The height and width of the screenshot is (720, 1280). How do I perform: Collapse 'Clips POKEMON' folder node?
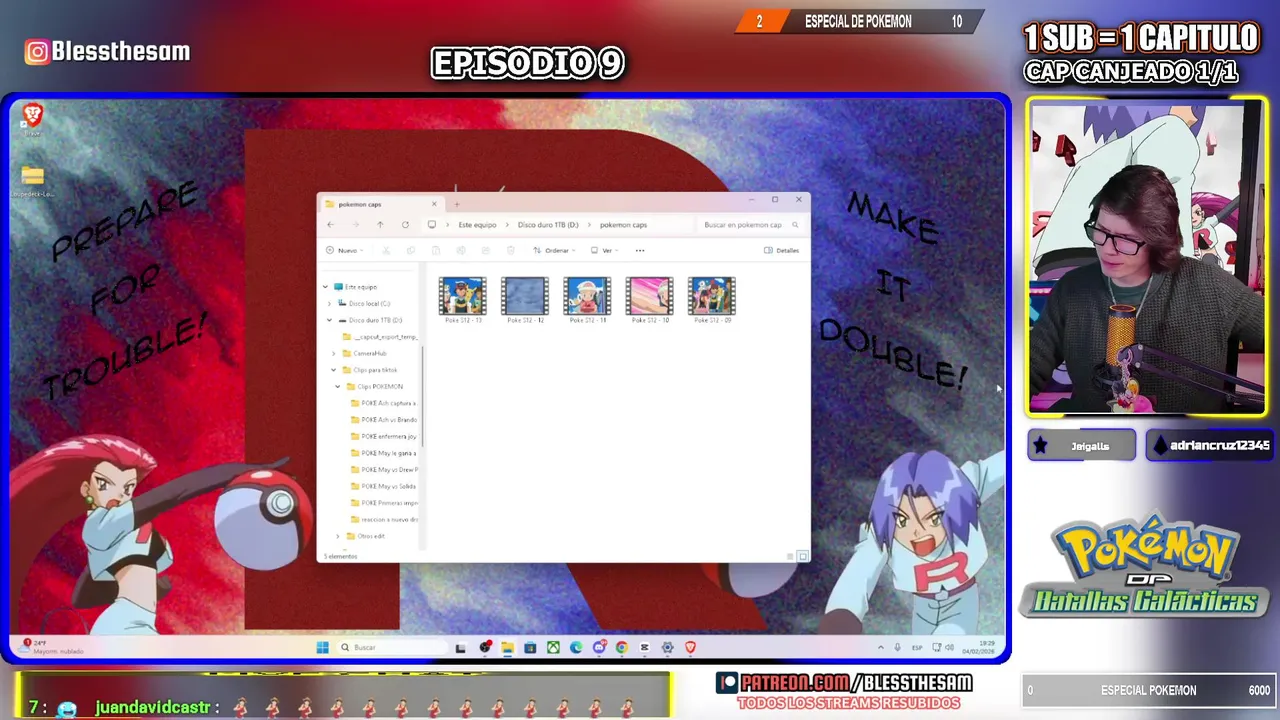pos(338,386)
